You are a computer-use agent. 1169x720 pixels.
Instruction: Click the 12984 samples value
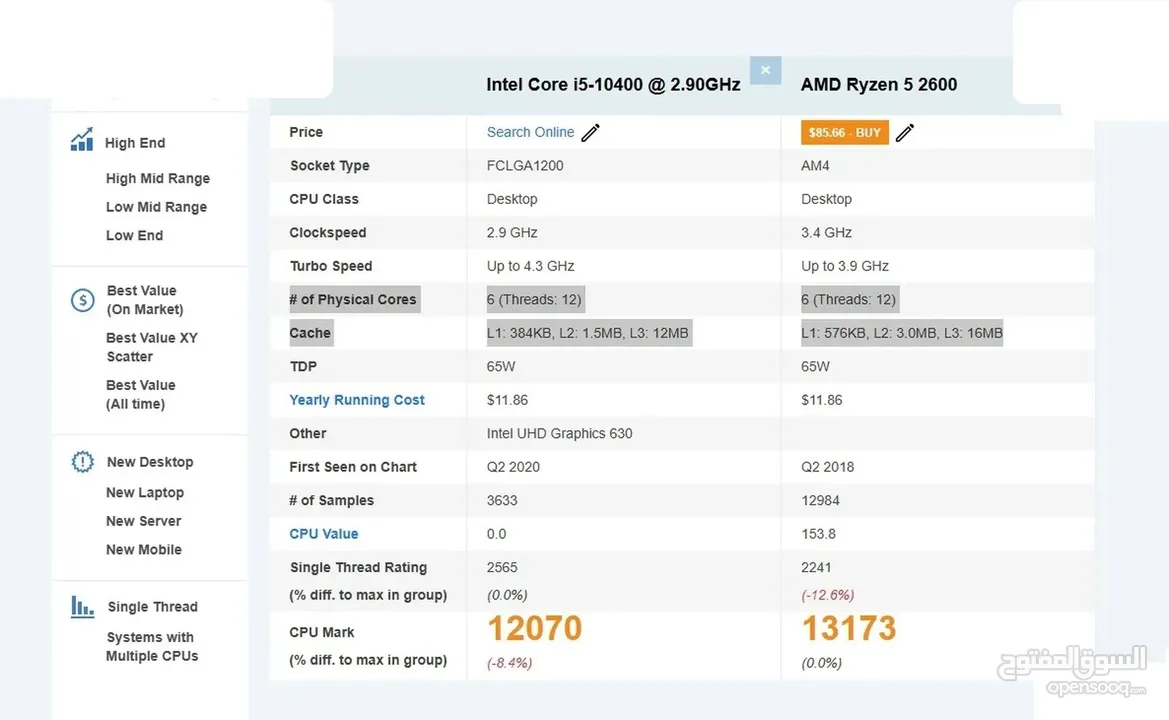pyautogui.click(x=820, y=500)
